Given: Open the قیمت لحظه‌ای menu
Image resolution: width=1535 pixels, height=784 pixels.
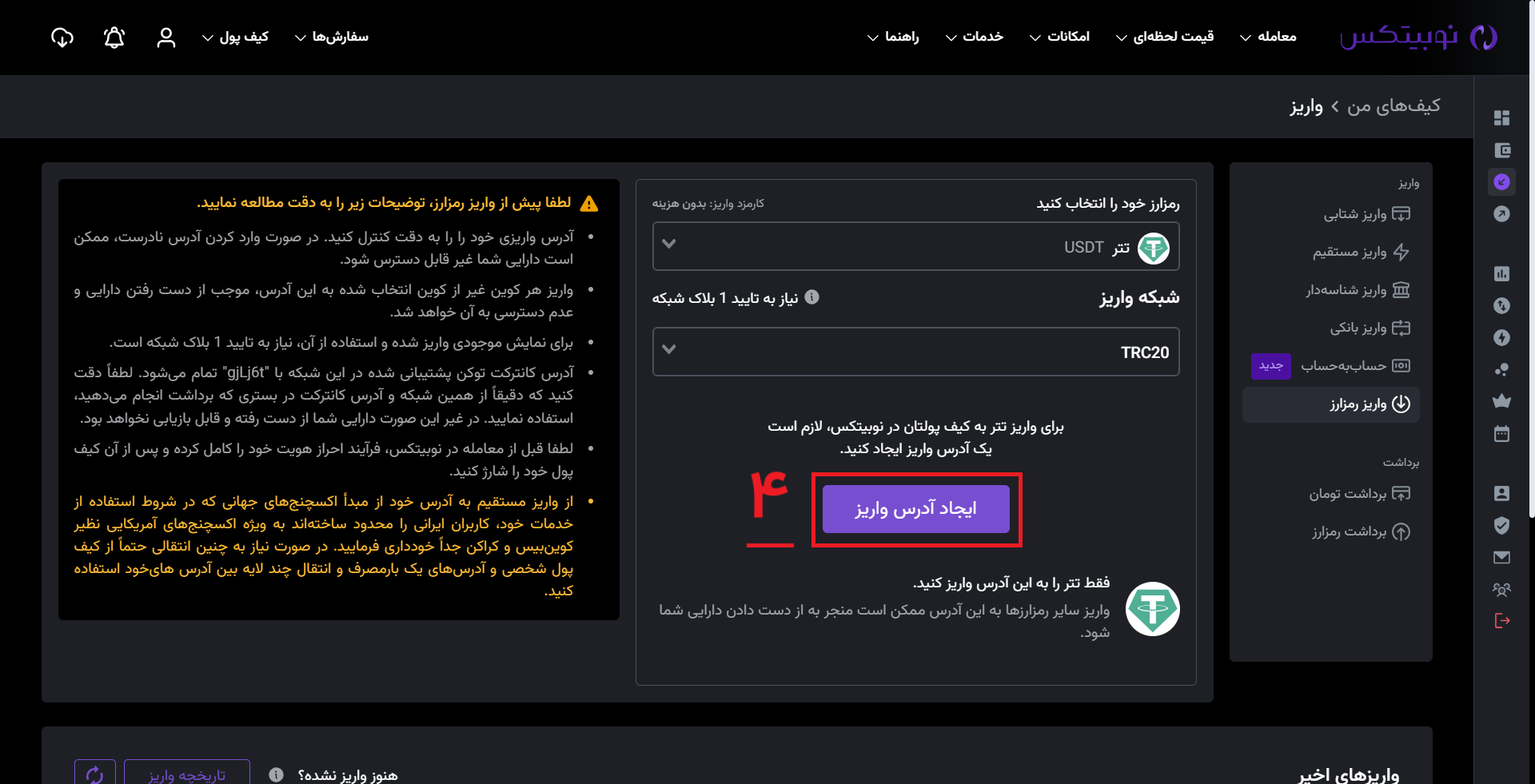Looking at the screenshot, I should click(x=1165, y=37).
